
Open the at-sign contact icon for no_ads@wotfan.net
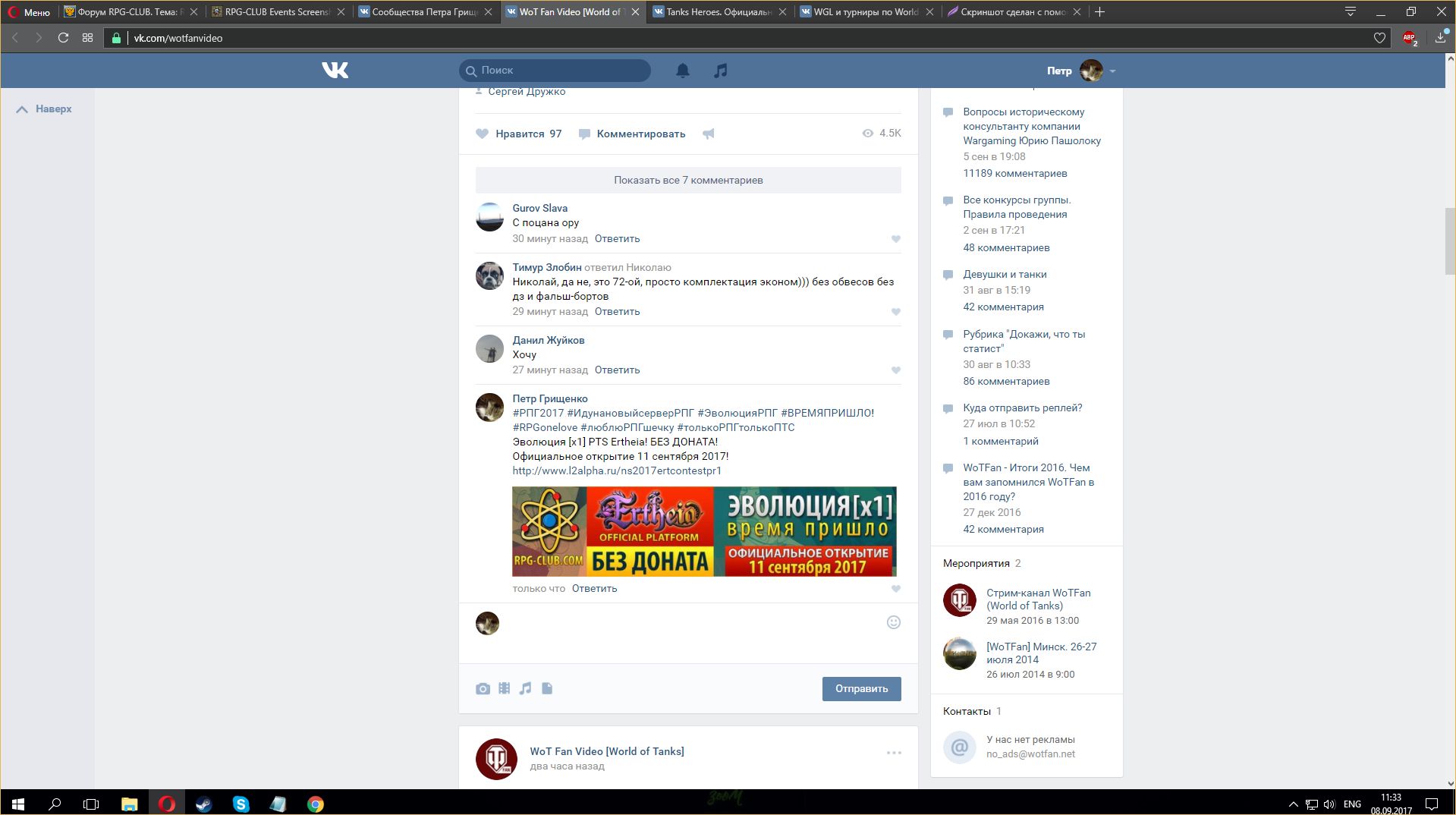coord(959,747)
